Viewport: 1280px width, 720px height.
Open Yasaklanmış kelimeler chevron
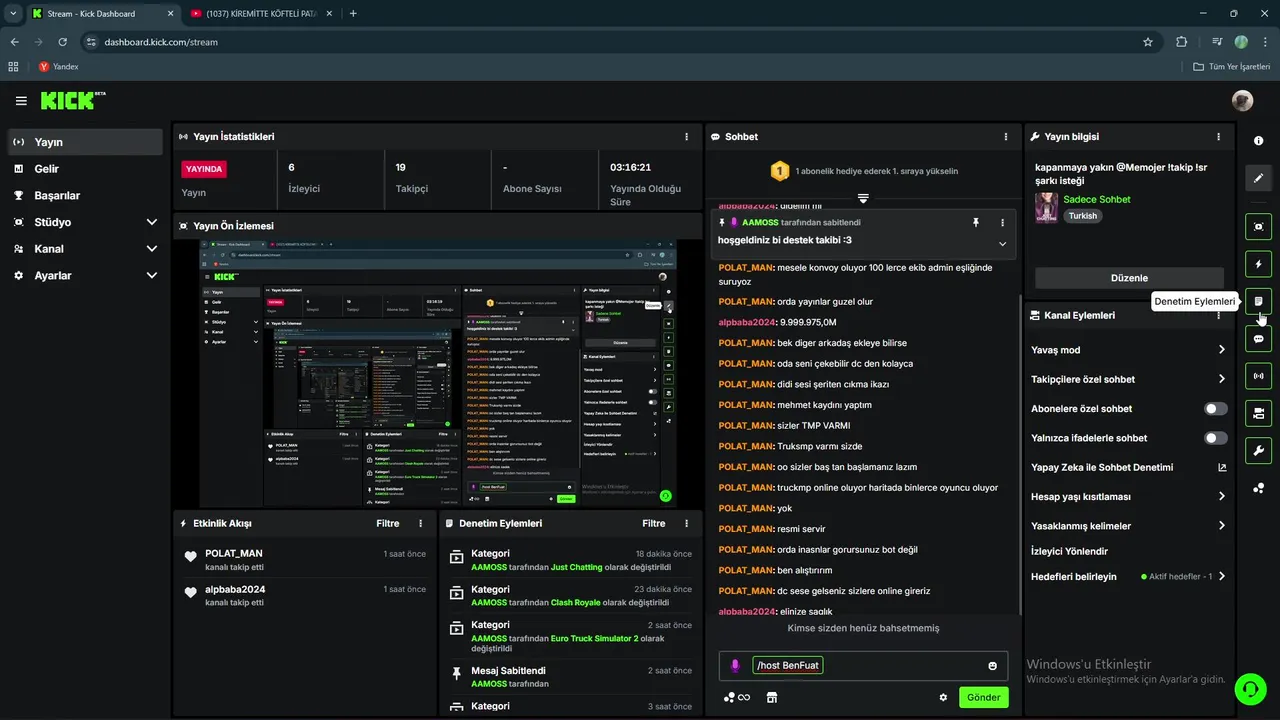point(1221,526)
